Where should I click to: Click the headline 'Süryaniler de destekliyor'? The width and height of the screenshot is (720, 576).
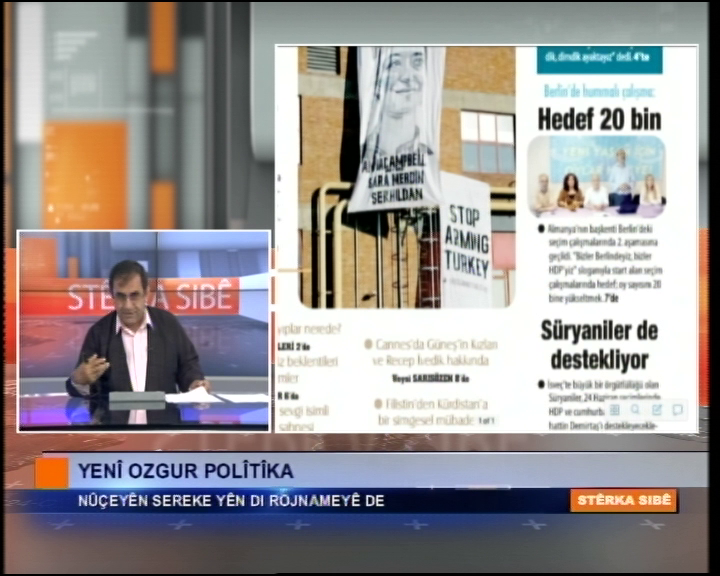click(599, 345)
